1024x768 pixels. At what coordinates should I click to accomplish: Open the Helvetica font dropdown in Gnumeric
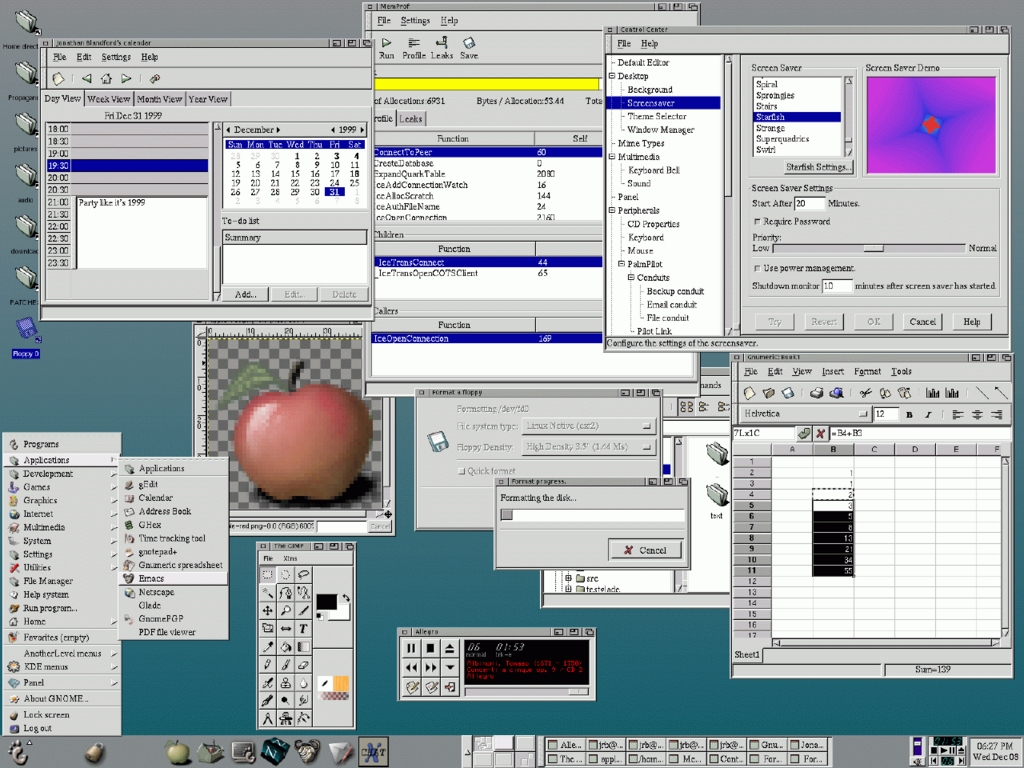click(862, 413)
